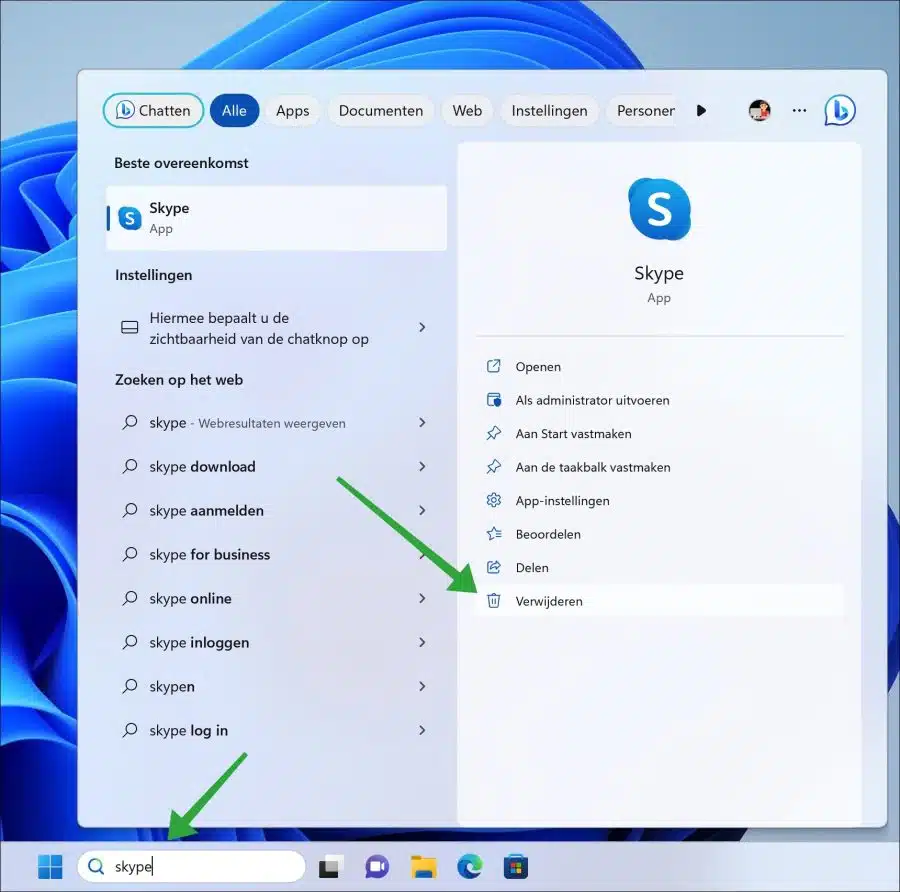
Task: Open File Explorer from the taskbar
Action: coord(424,866)
